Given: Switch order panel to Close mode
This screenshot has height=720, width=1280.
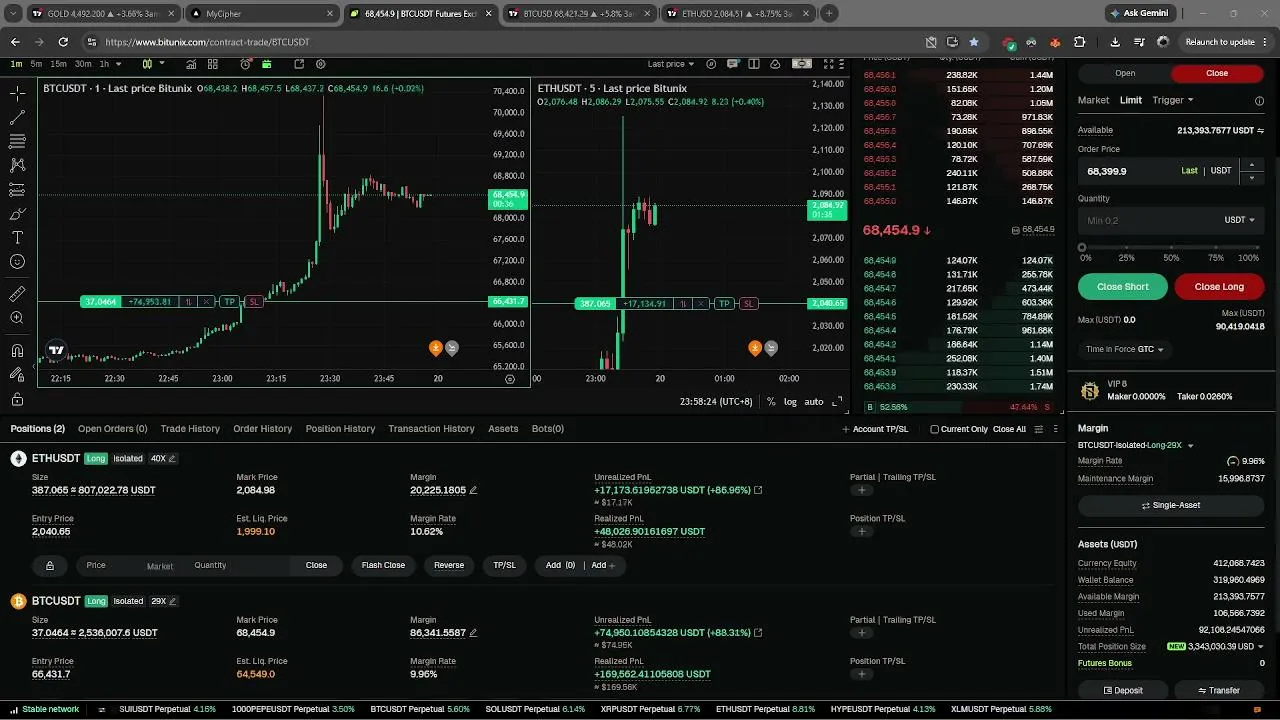Looking at the screenshot, I should pos(1217,73).
